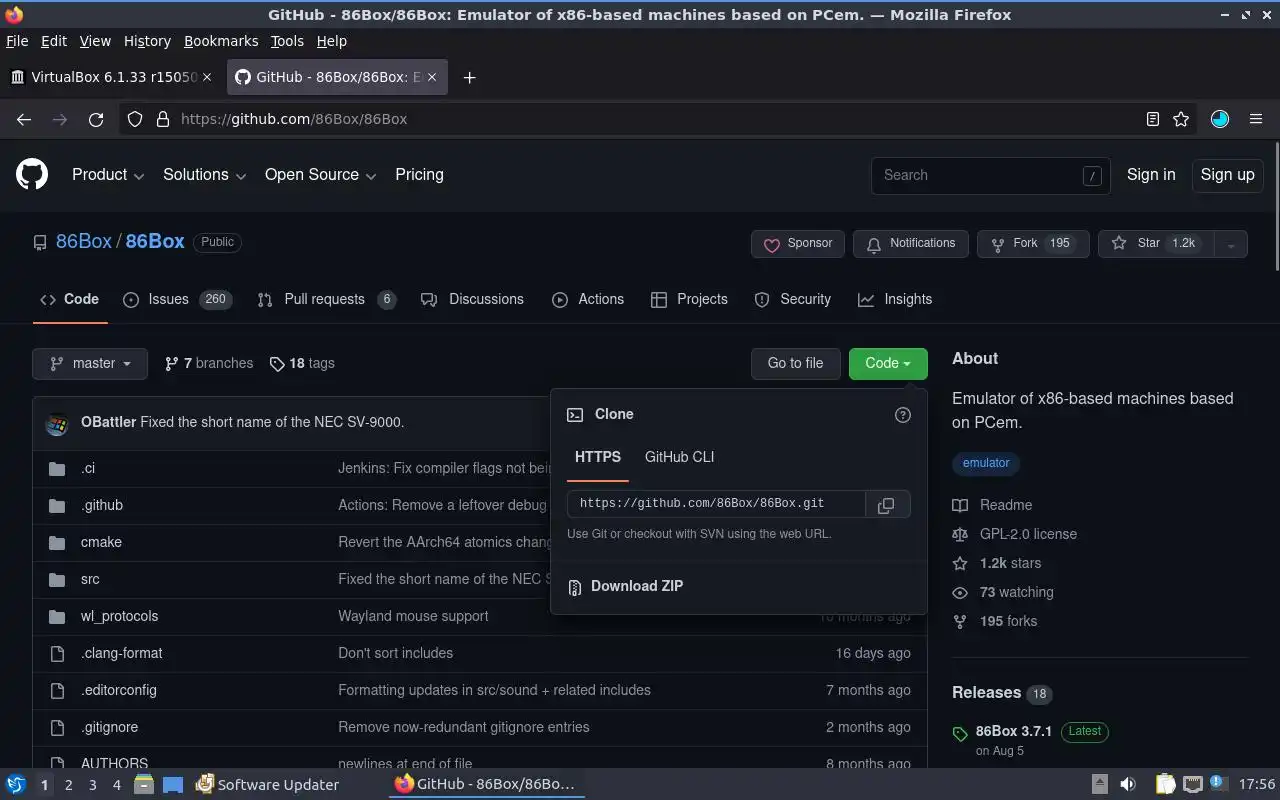Select the HTTPS clone tab
This screenshot has width=1280, height=800.
pyautogui.click(x=598, y=457)
